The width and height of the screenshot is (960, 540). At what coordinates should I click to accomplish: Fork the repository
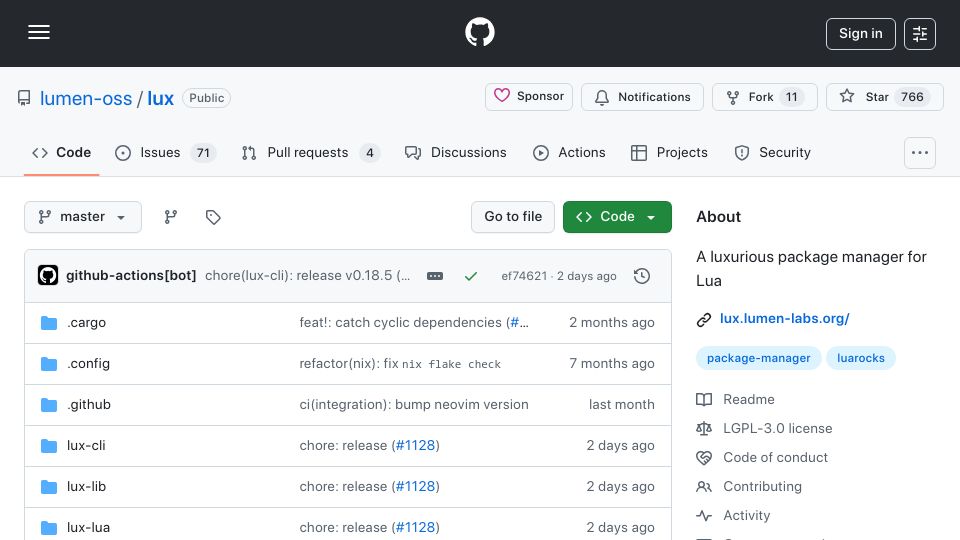(765, 97)
